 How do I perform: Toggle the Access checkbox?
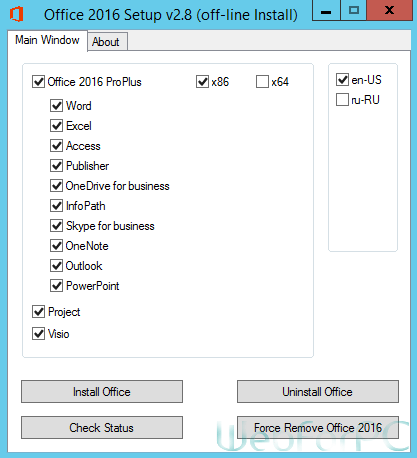pos(57,146)
